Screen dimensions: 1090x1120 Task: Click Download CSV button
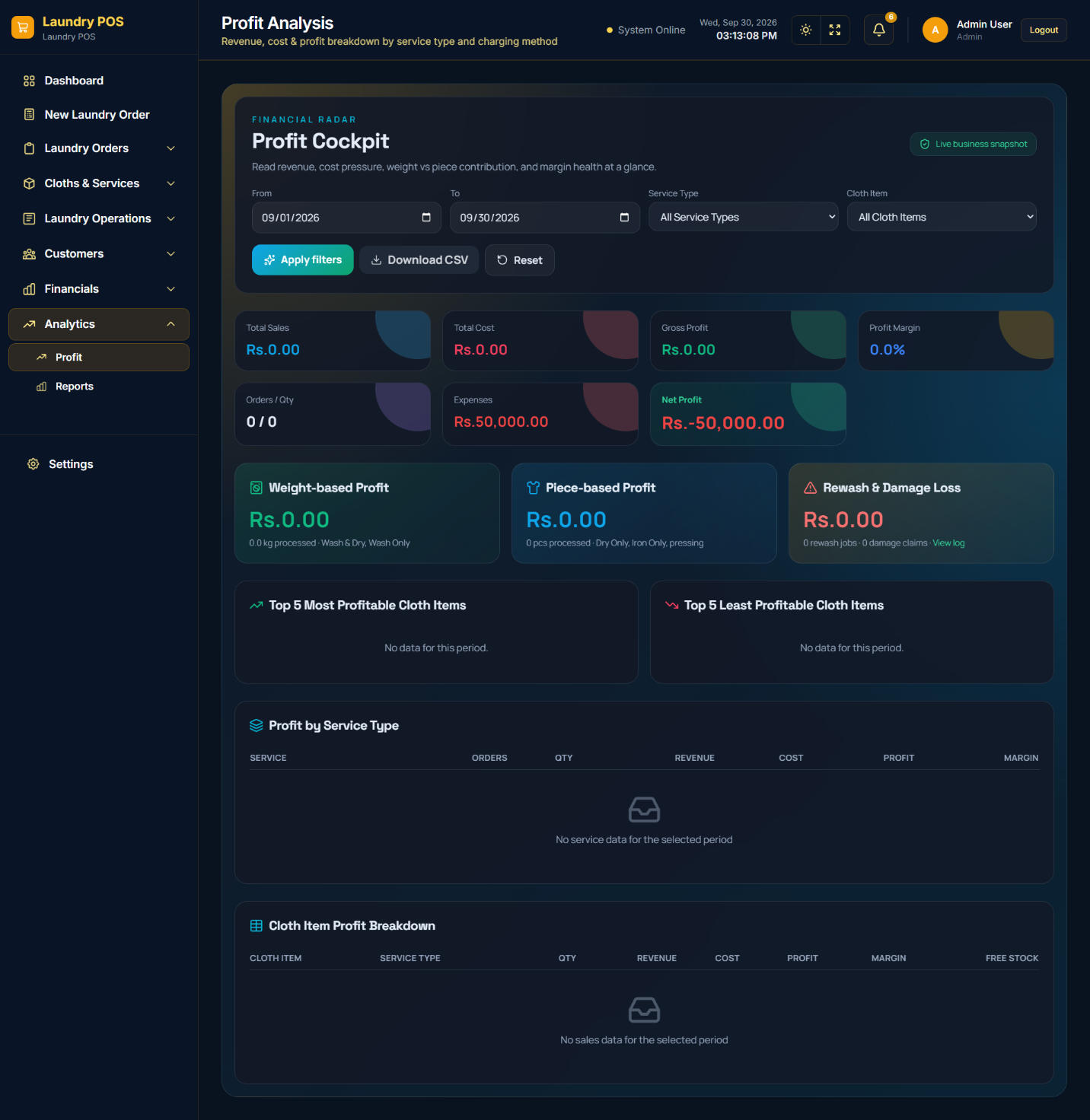point(419,260)
